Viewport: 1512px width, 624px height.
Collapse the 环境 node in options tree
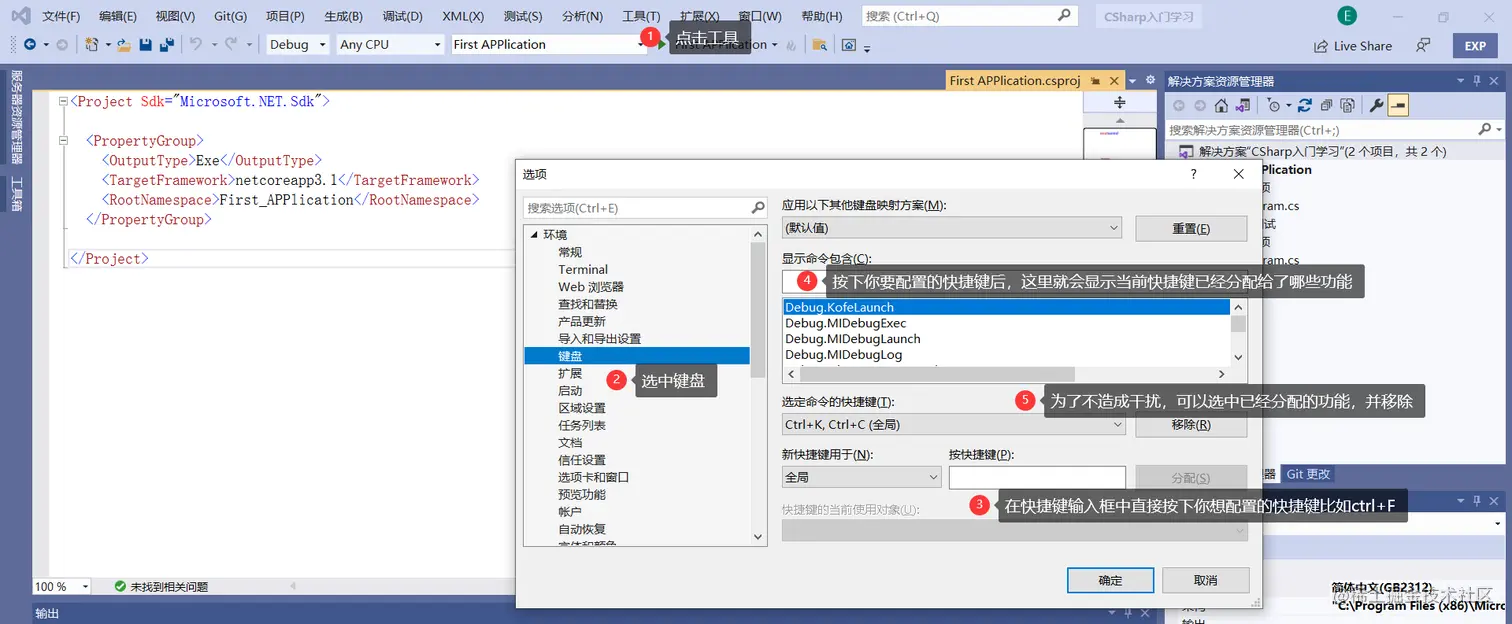click(534, 235)
